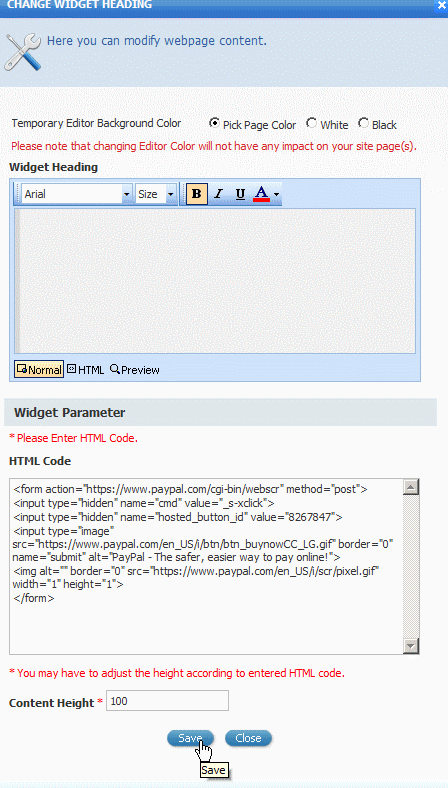Click the Save button
Screen dimensions: 448x788
coord(191,738)
